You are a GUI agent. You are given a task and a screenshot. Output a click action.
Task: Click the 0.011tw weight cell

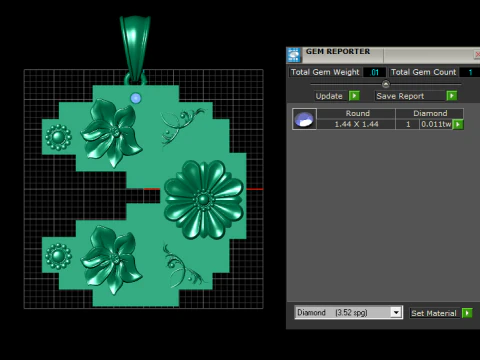(x=436, y=124)
